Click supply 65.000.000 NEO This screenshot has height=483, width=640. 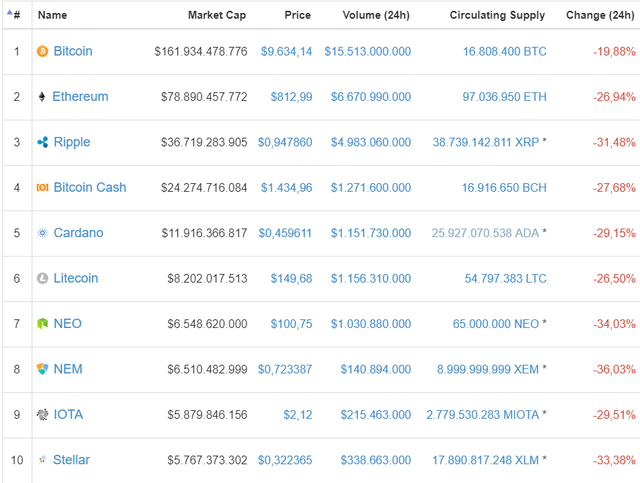click(496, 324)
